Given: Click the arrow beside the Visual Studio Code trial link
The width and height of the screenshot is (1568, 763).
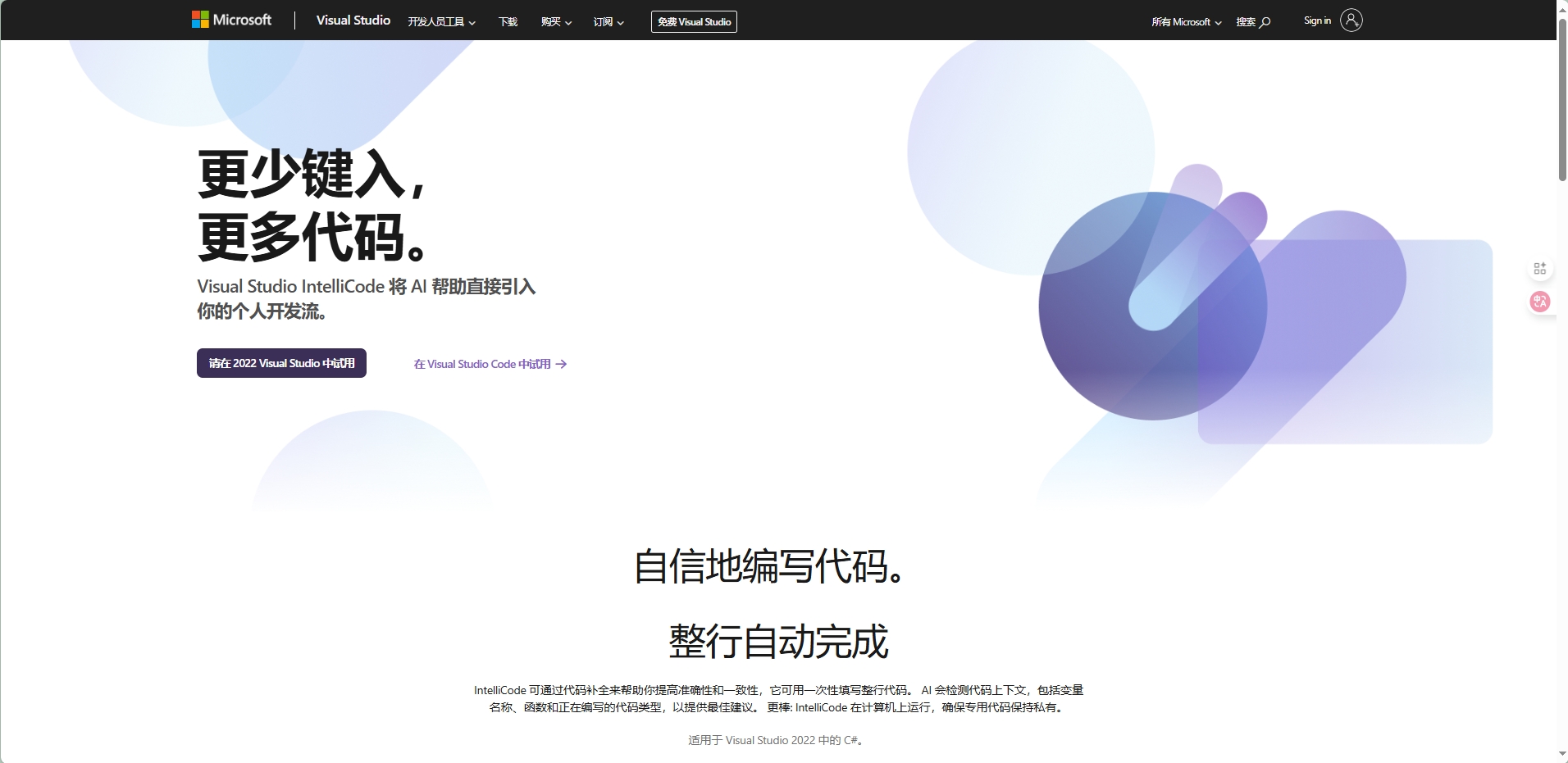Looking at the screenshot, I should click(x=561, y=364).
